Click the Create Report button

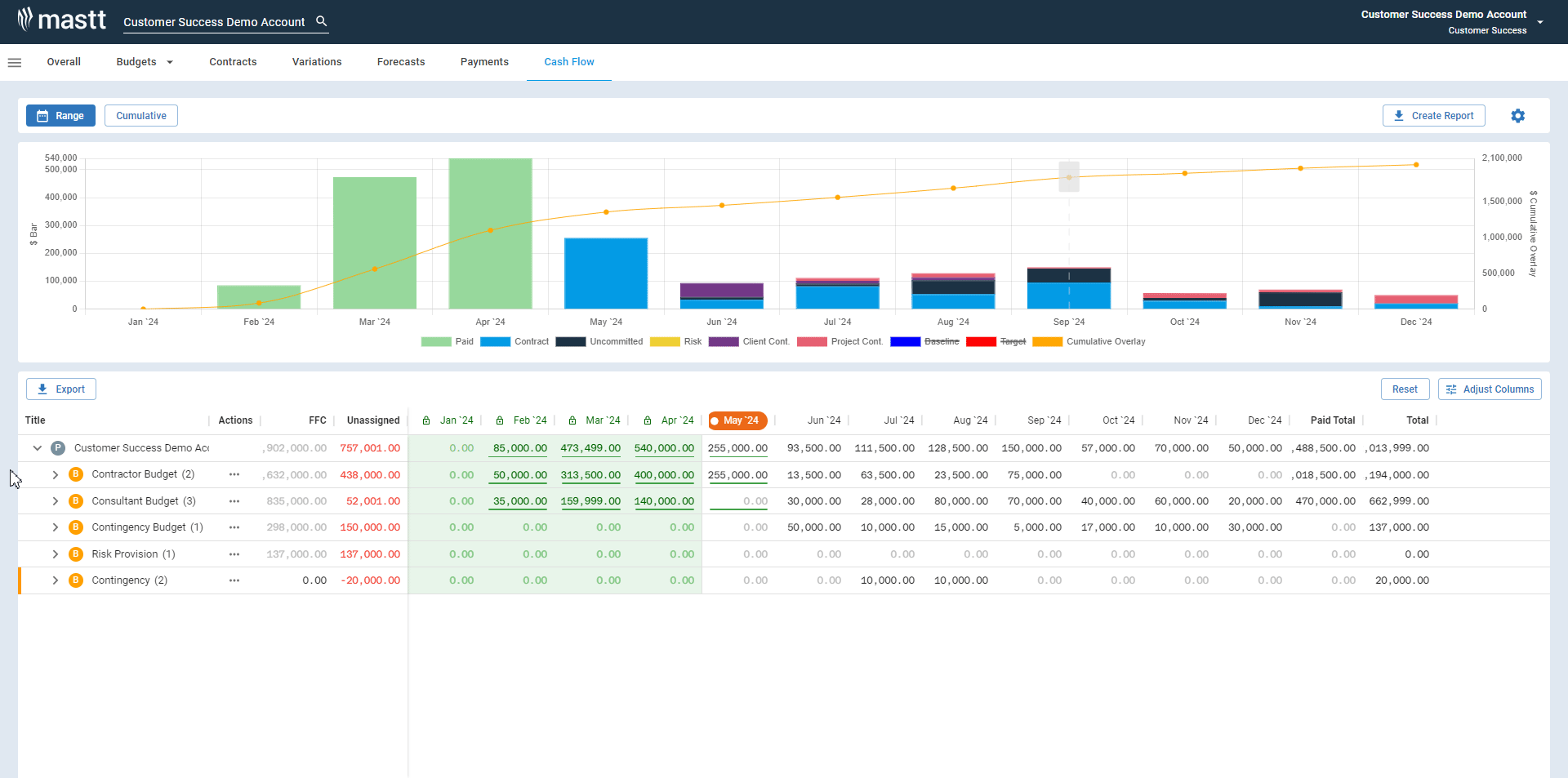[x=1433, y=116]
